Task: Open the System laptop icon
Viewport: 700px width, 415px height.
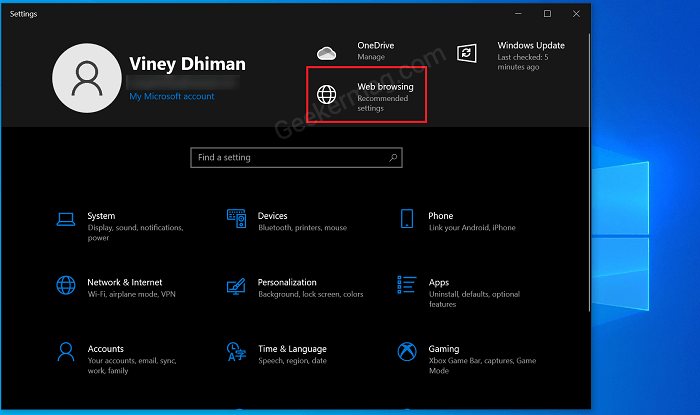Action: click(66, 219)
